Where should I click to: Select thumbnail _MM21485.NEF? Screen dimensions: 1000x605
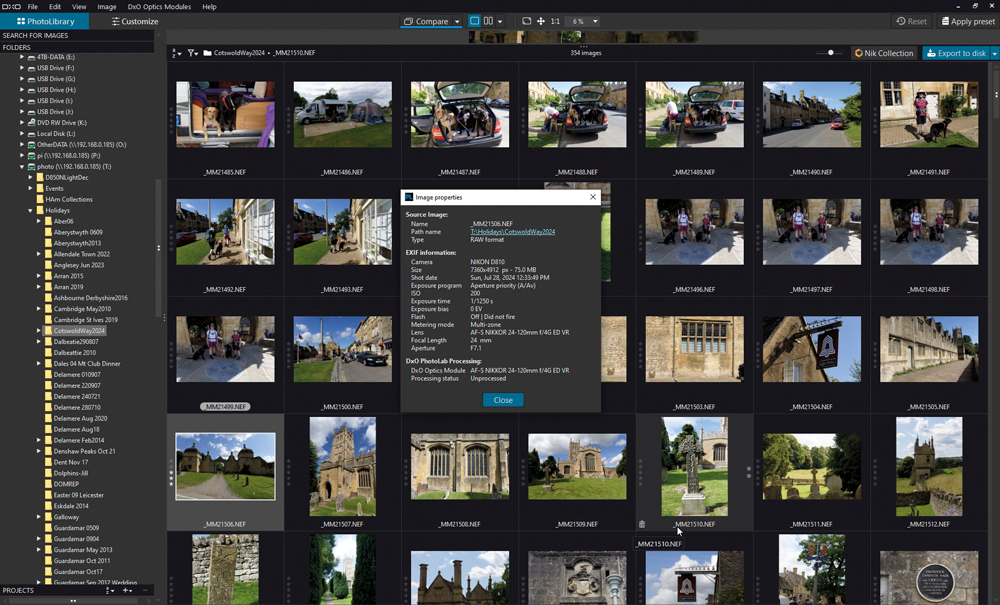point(225,115)
